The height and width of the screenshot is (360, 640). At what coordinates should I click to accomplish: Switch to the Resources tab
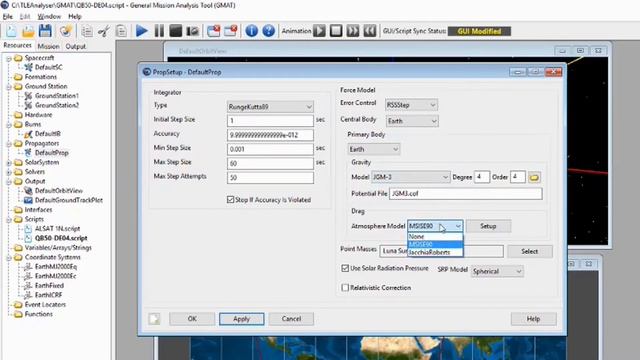[x=17, y=45]
